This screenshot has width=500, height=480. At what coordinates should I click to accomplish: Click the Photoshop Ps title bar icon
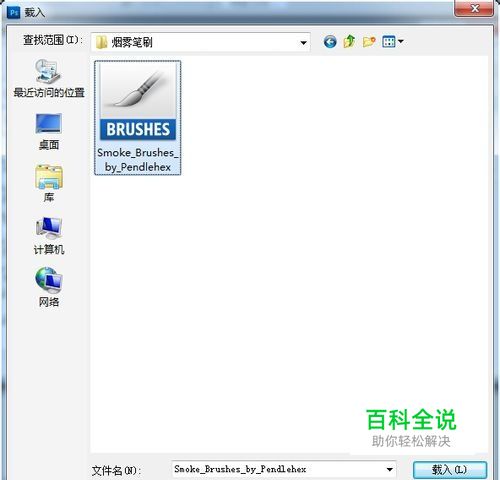[14, 13]
